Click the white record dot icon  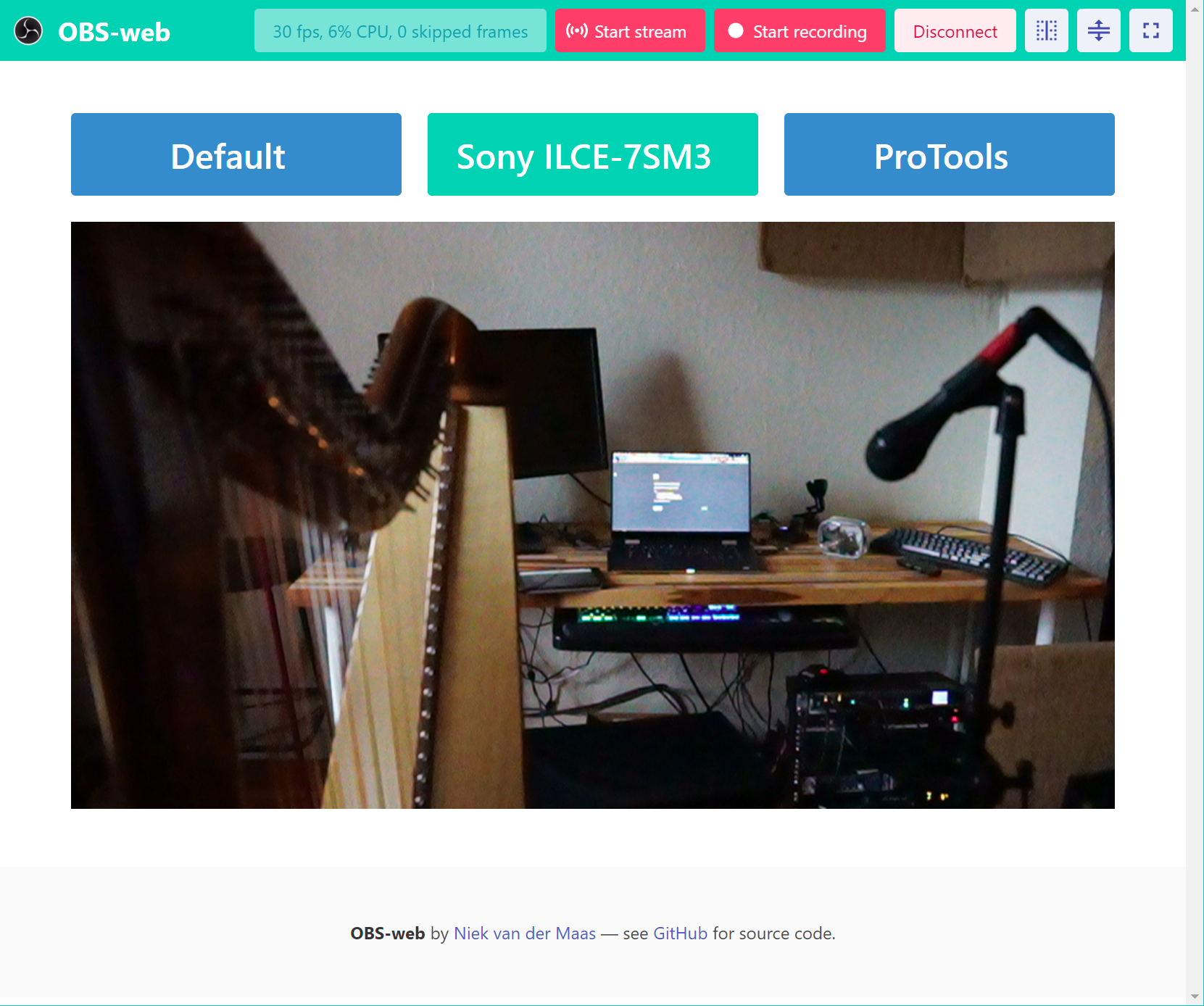pos(735,31)
